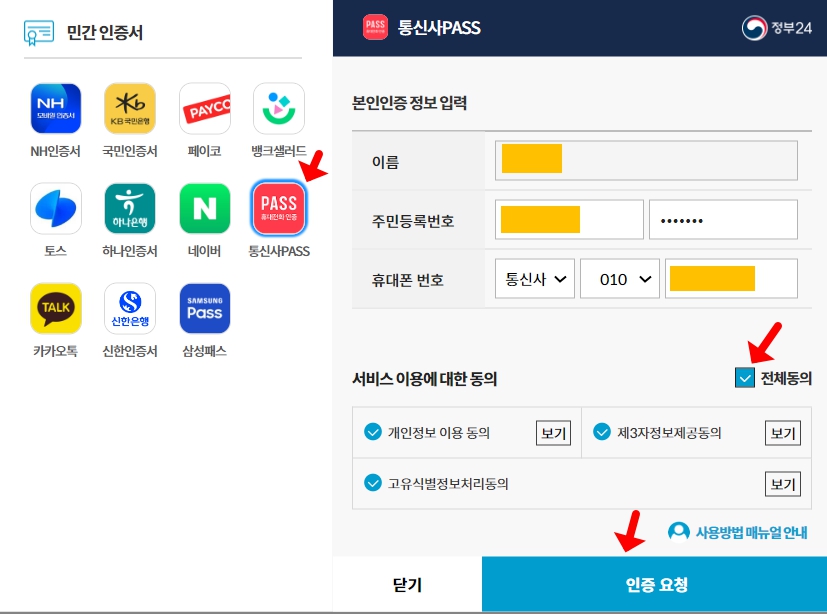Expand the 010 phone prefix dropdown
827x614 pixels.
point(619,278)
